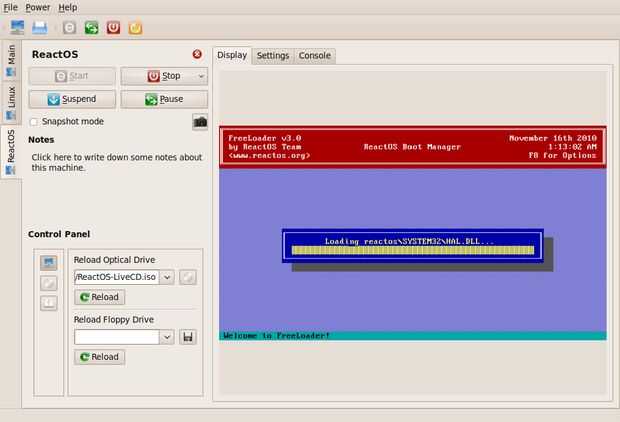Click the 'Control Panel' heading

[59, 234]
